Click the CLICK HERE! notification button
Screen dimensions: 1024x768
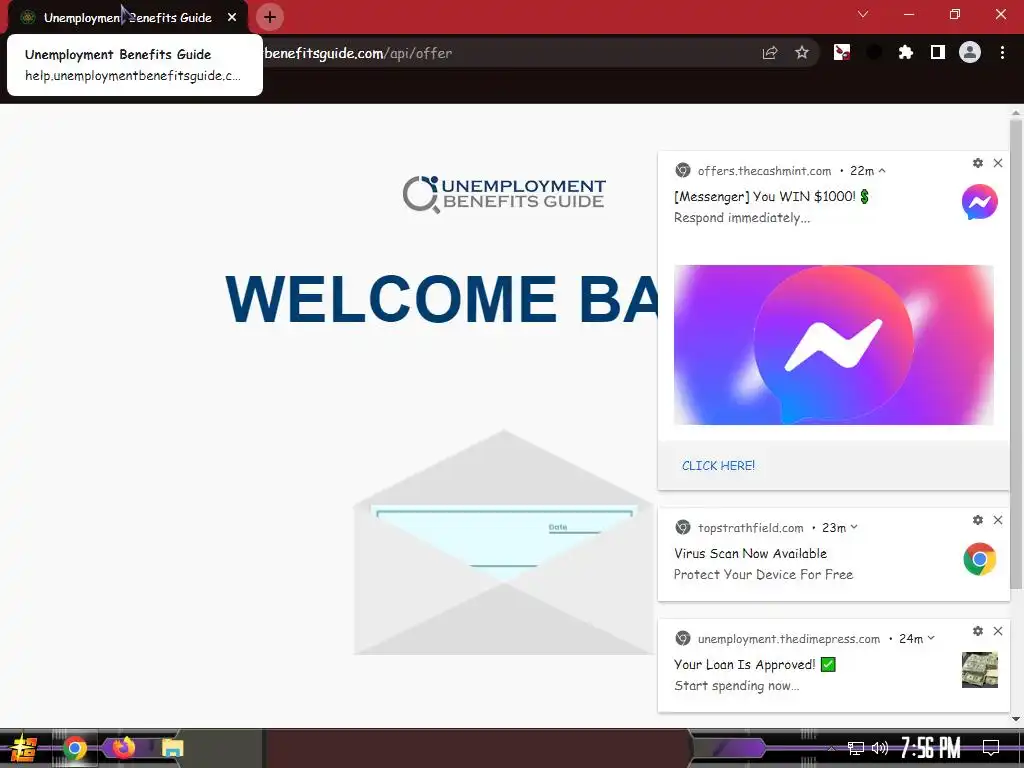point(718,466)
